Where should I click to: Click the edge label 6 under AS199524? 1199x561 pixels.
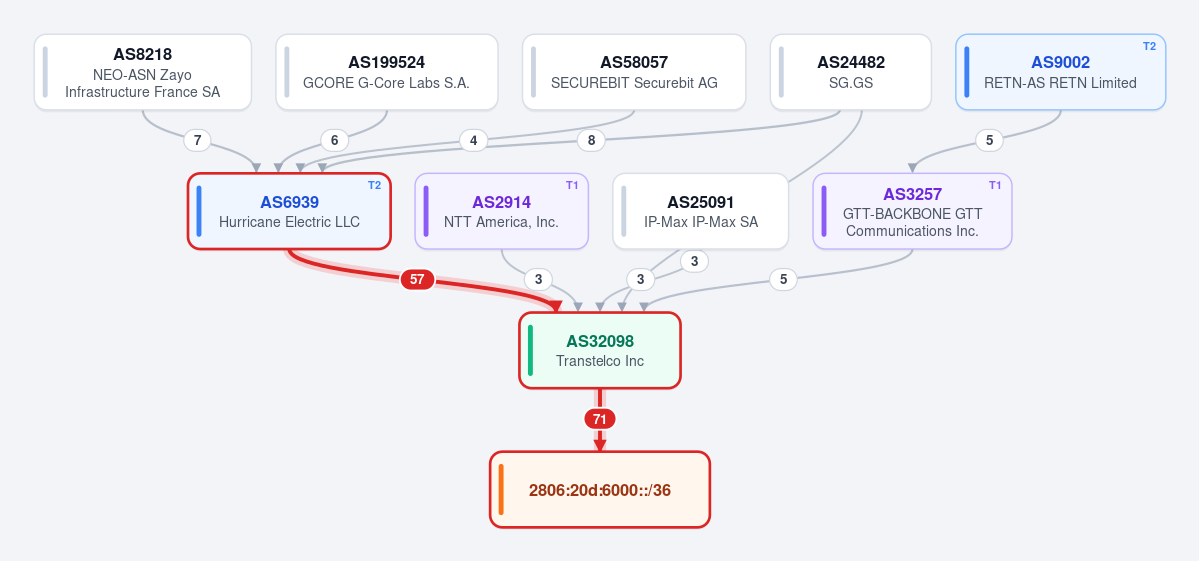click(x=334, y=141)
